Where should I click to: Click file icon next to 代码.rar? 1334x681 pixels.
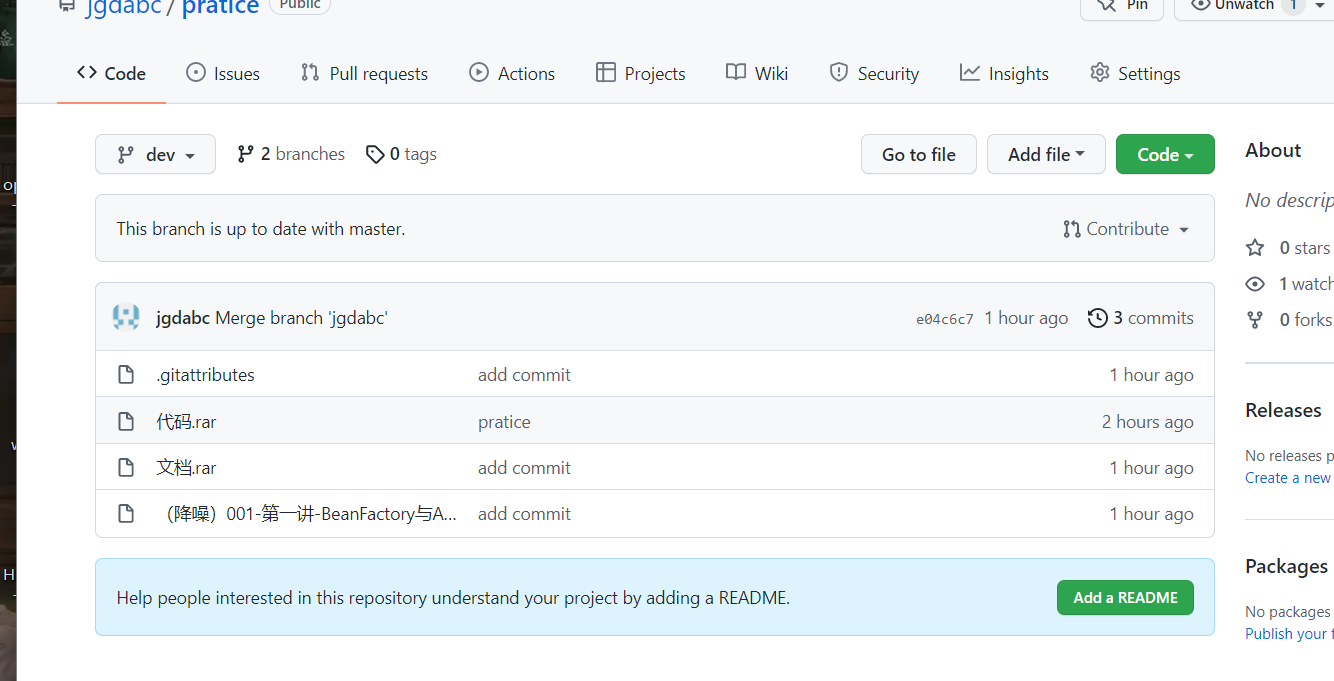pyautogui.click(x=126, y=422)
